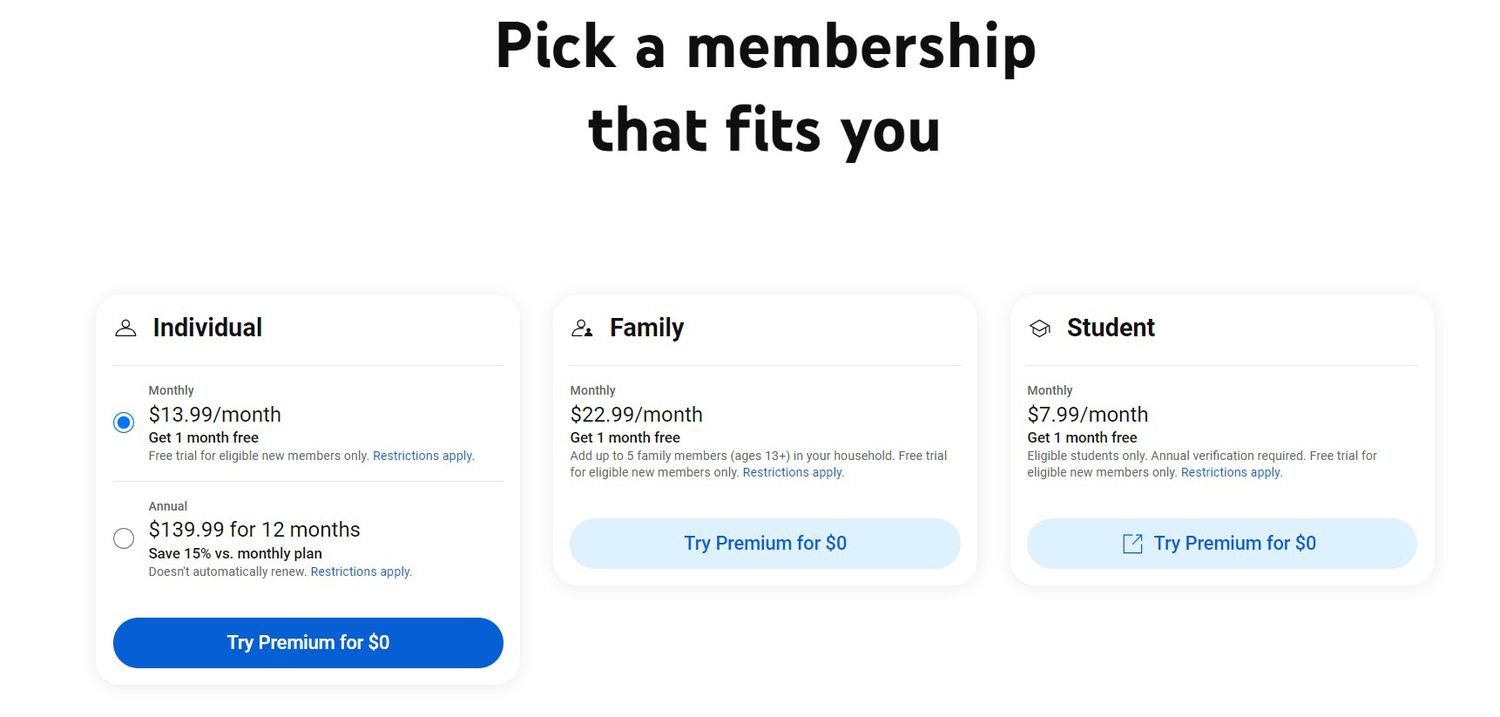This screenshot has height=717, width=1500.
Task: Open Restrictions apply under the Annual plan
Action: (x=360, y=571)
